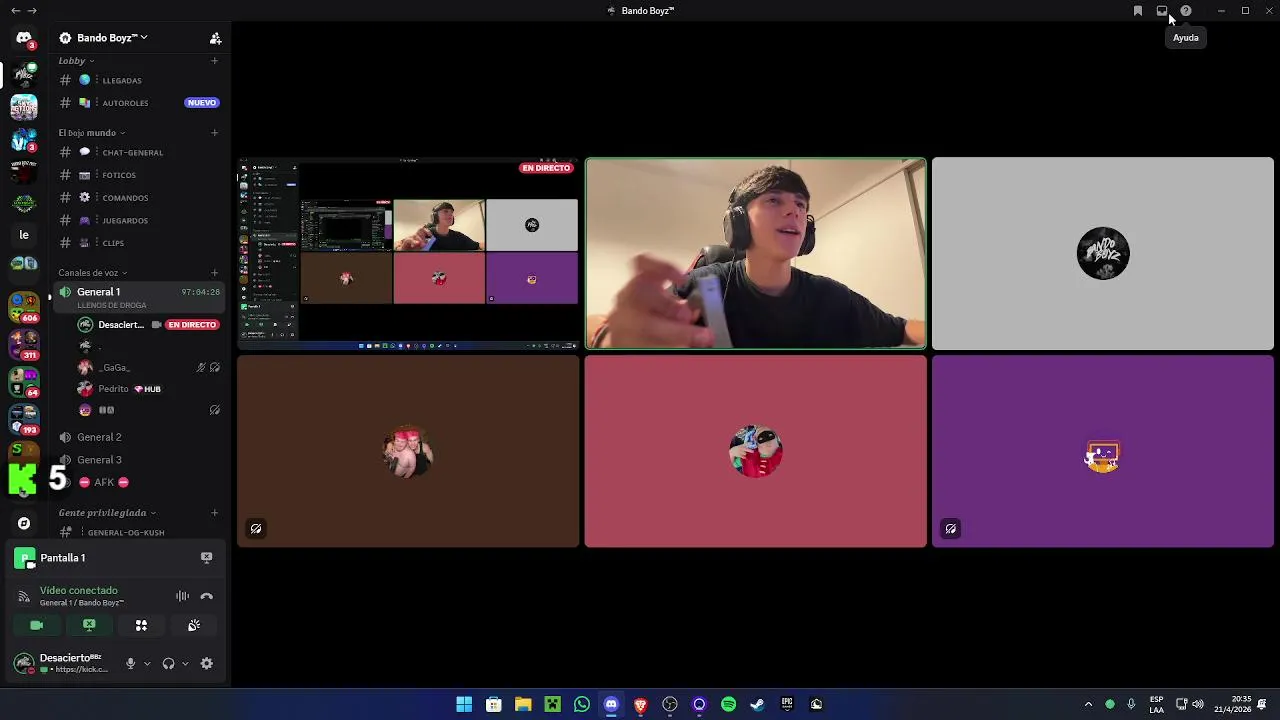The width and height of the screenshot is (1280, 720).
Task: Open Discord direct messages home icon
Action: click(24, 38)
